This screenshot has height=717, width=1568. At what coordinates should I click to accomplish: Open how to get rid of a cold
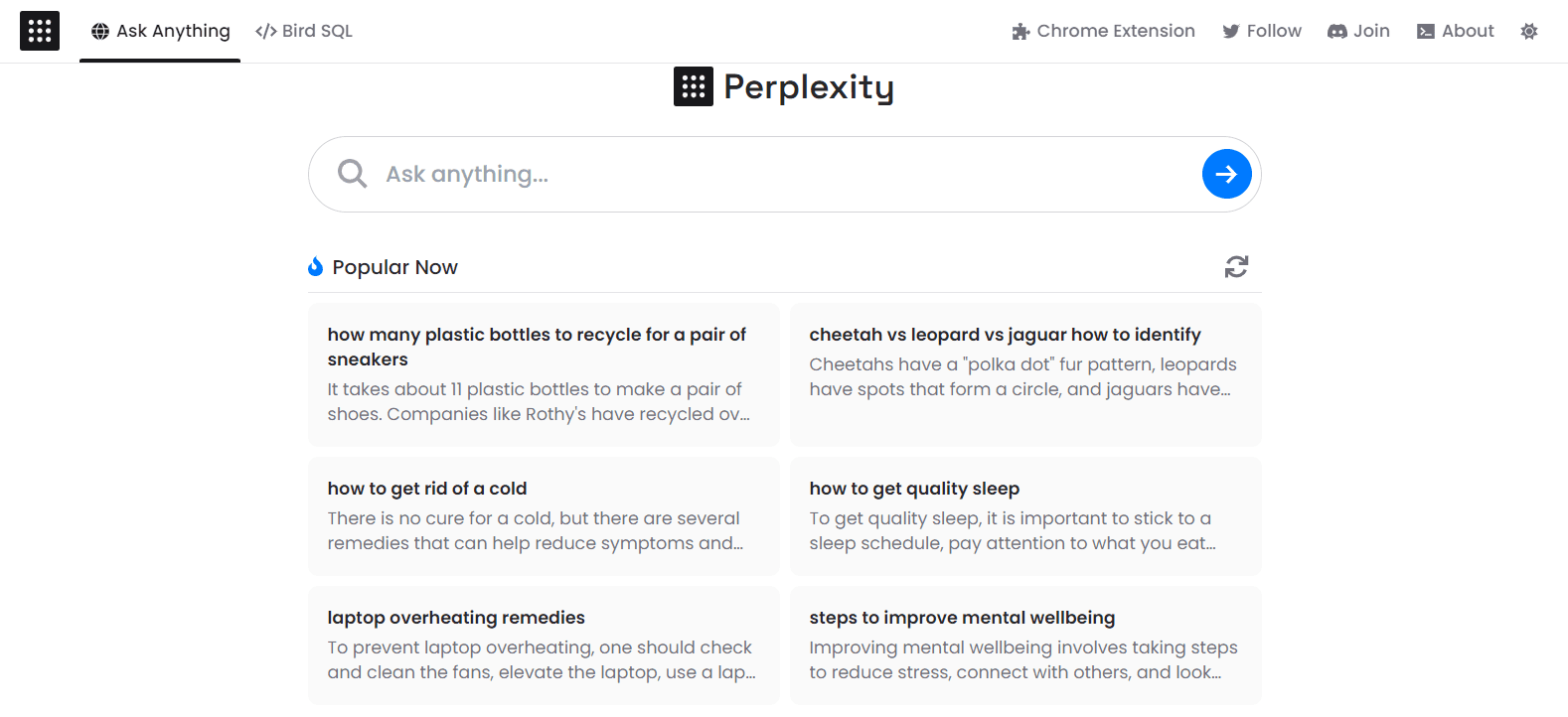pyautogui.click(x=544, y=515)
